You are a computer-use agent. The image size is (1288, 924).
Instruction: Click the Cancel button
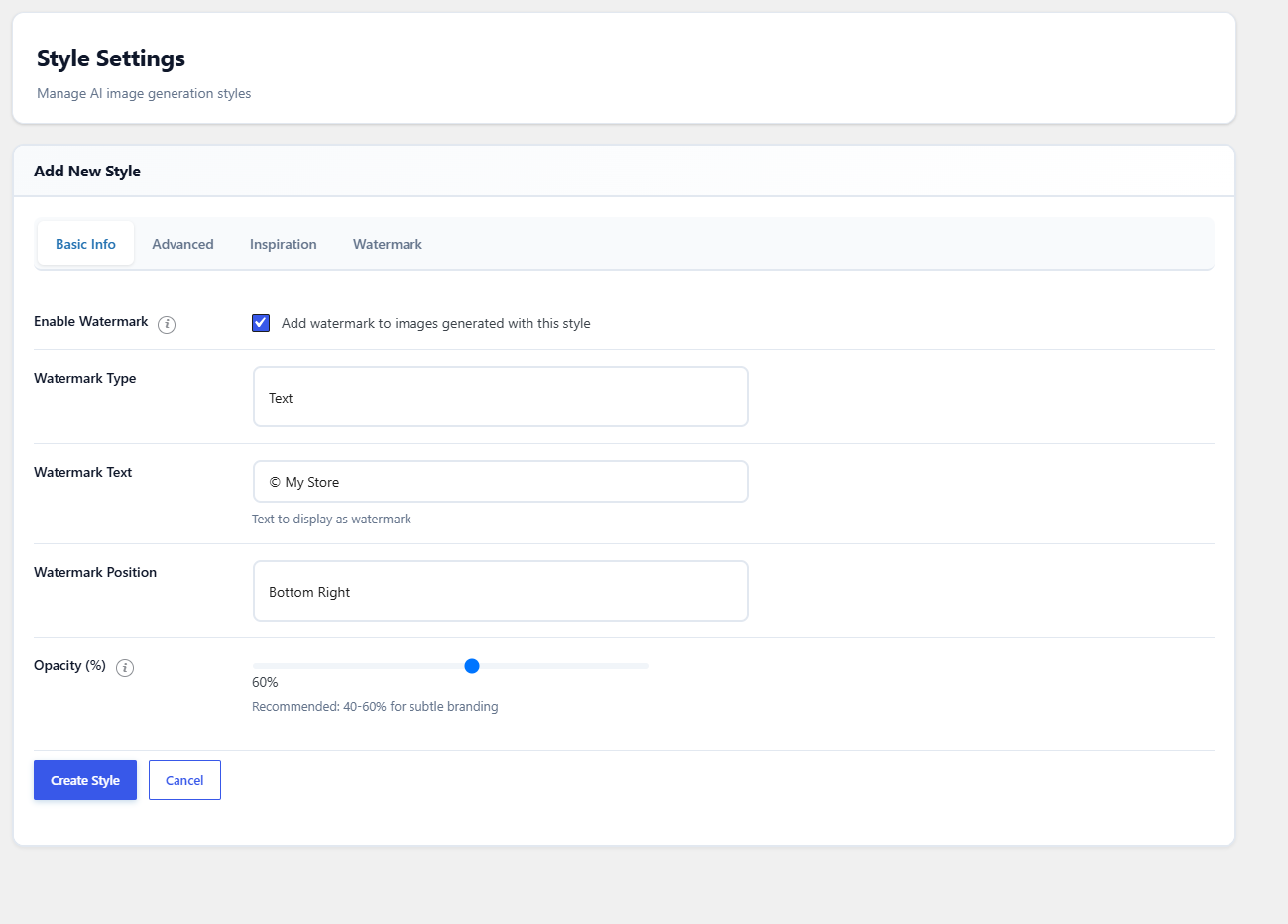coord(184,780)
